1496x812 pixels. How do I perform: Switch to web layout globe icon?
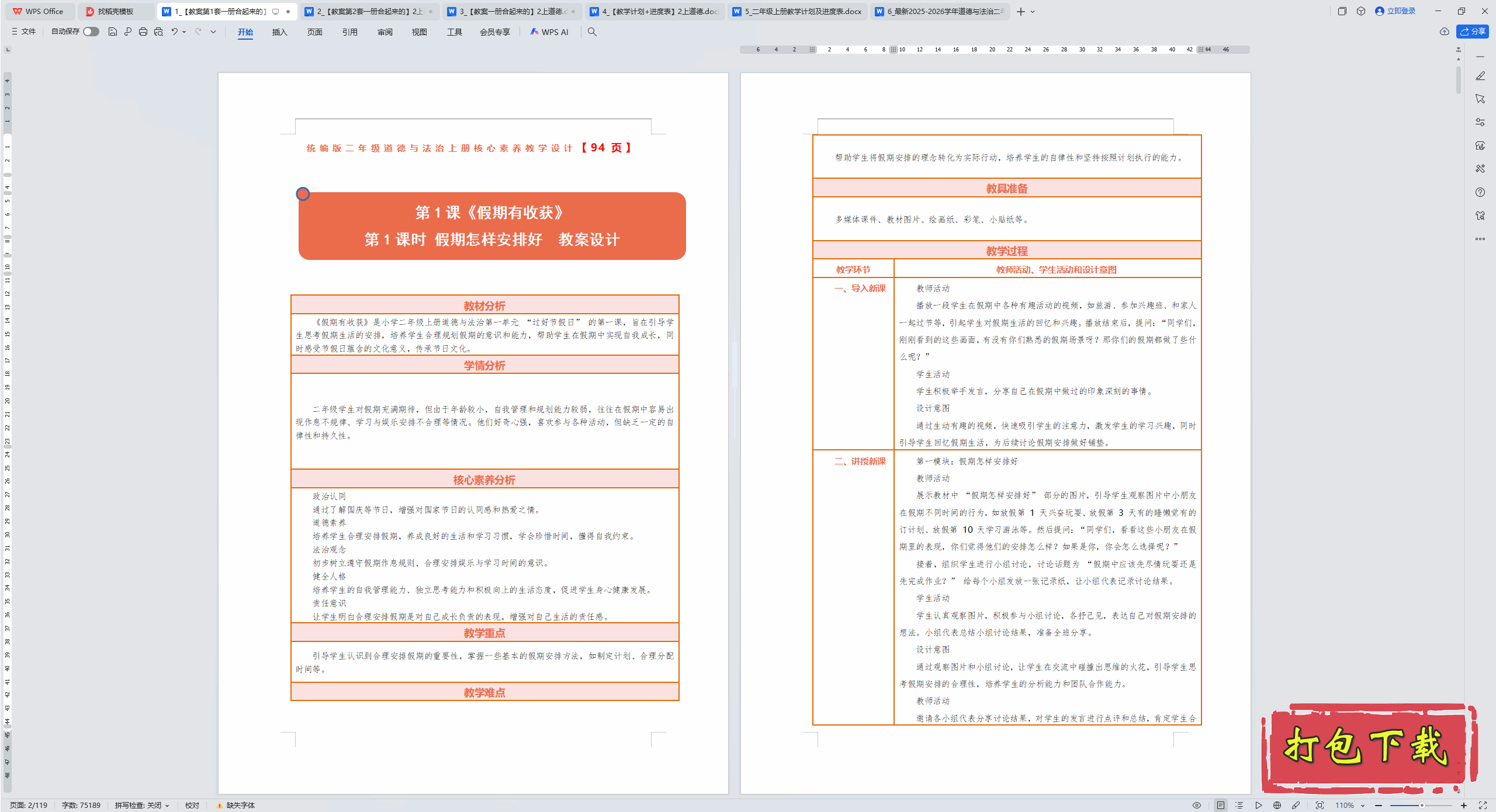tap(1277, 805)
